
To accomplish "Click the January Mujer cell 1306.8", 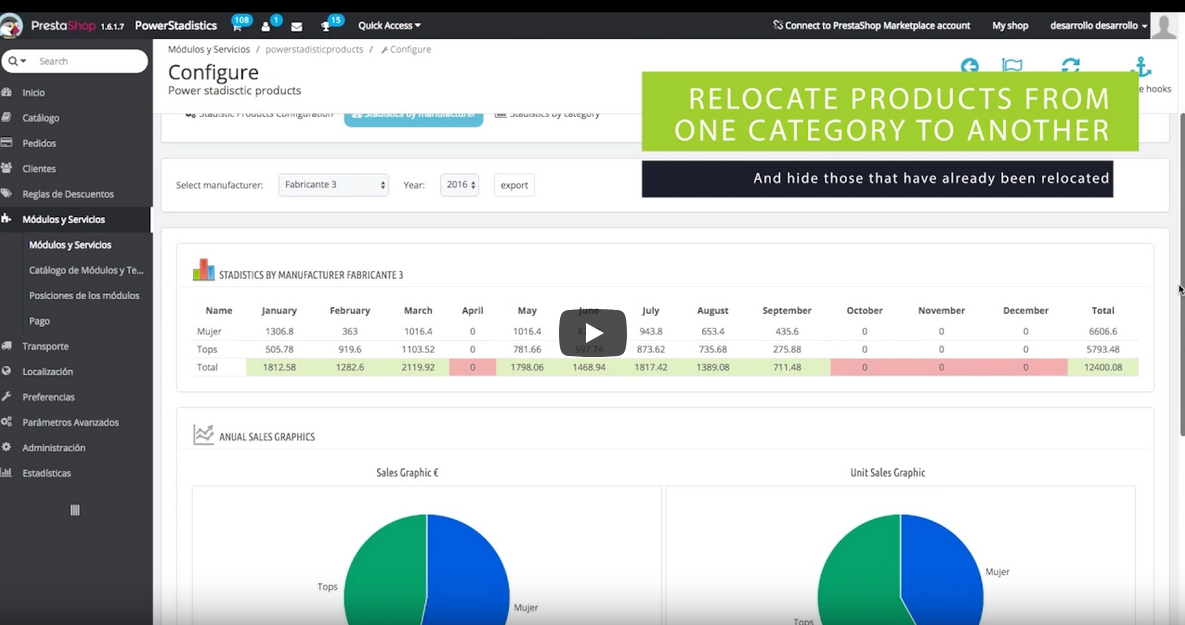I will (x=279, y=331).
